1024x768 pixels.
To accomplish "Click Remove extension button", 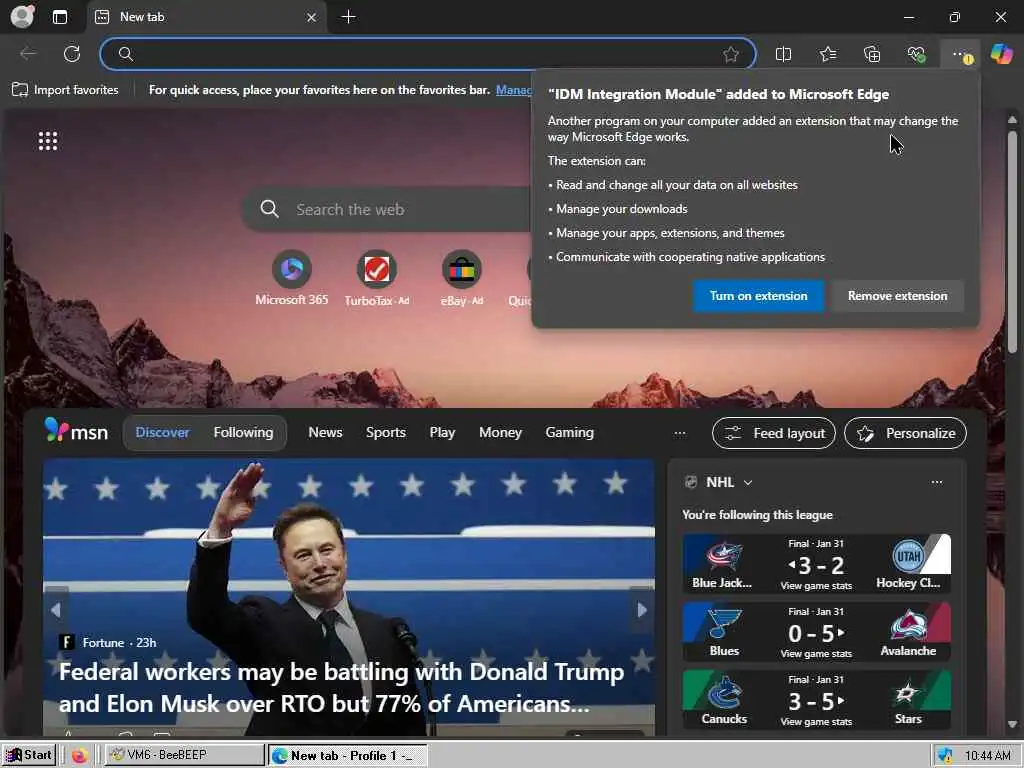I will [x=897, y=296].
